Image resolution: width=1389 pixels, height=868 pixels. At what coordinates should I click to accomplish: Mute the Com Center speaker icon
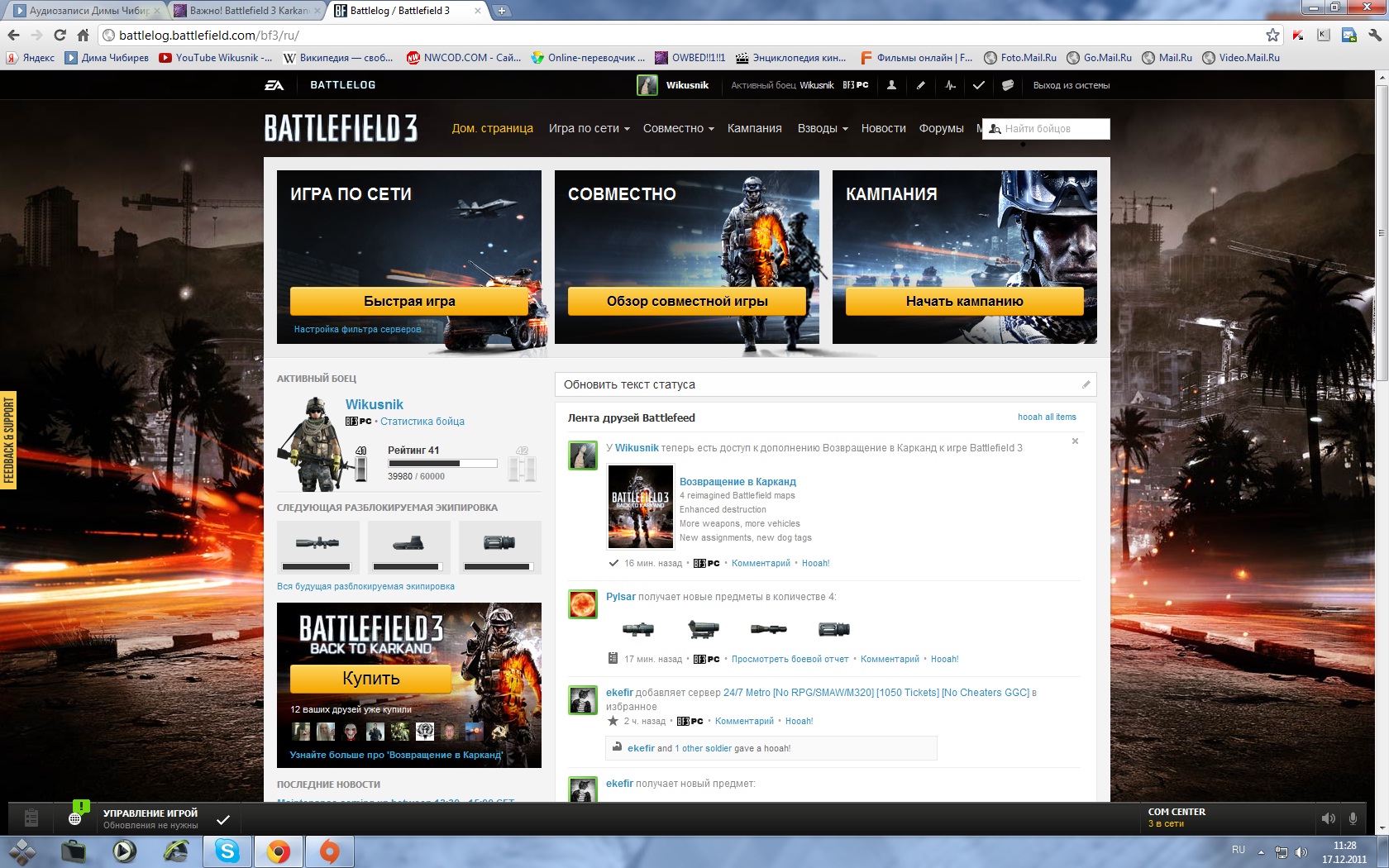coord(1328,818)
